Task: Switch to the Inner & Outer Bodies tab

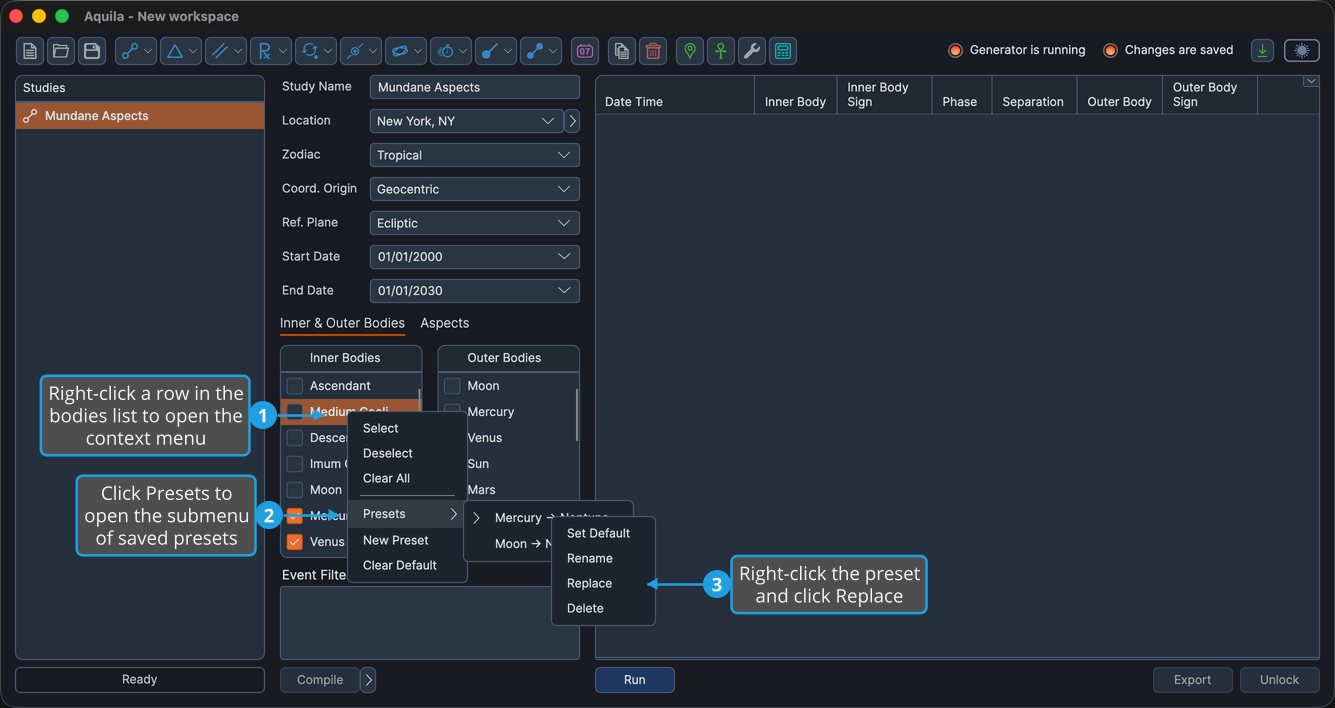Action: (342, 323)
